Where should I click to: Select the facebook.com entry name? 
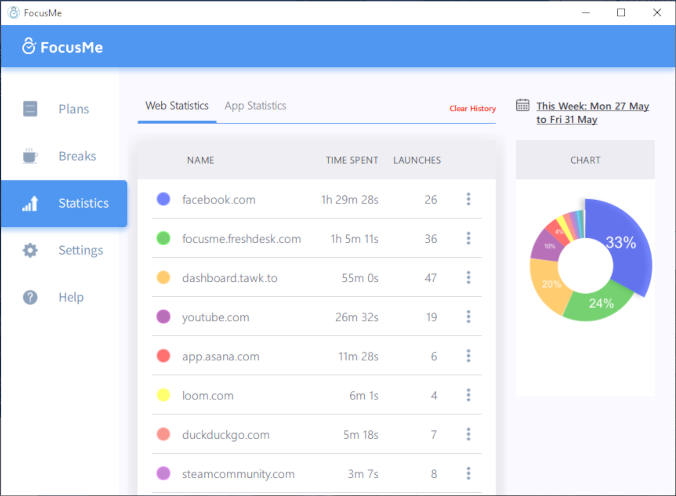click(x=219, y=200)
